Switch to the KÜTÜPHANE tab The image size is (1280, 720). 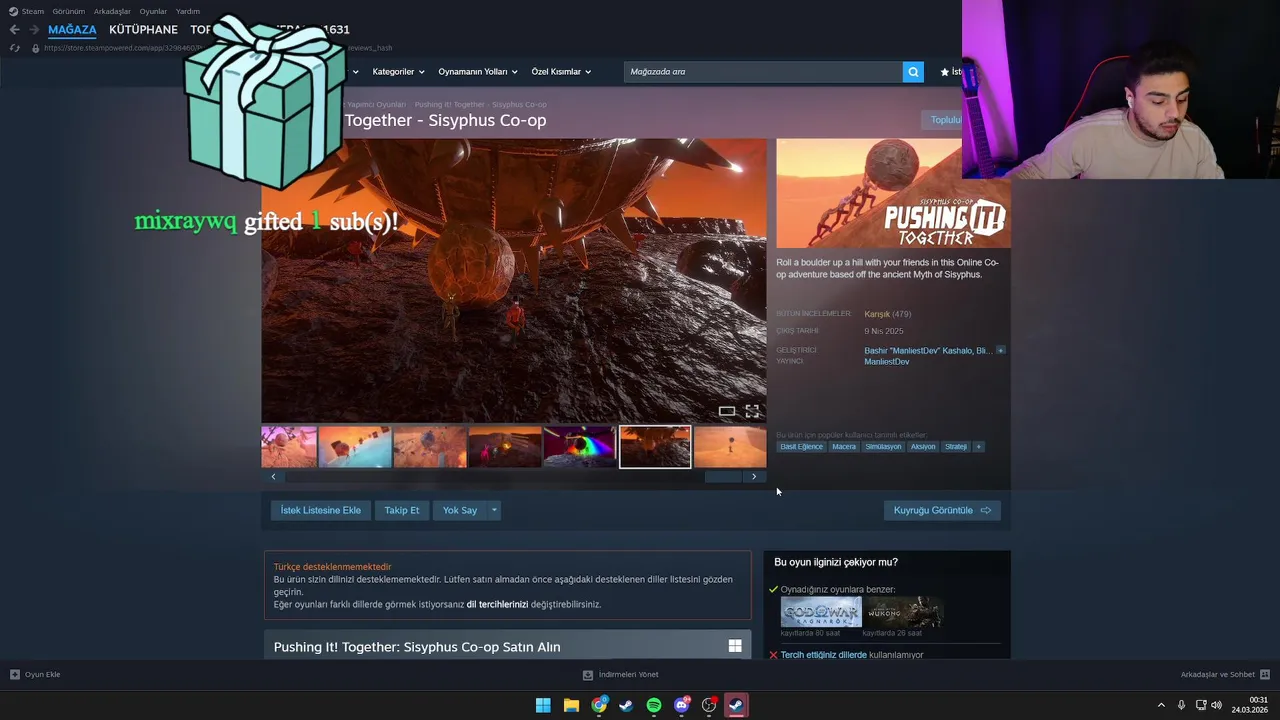click(143, 30)
